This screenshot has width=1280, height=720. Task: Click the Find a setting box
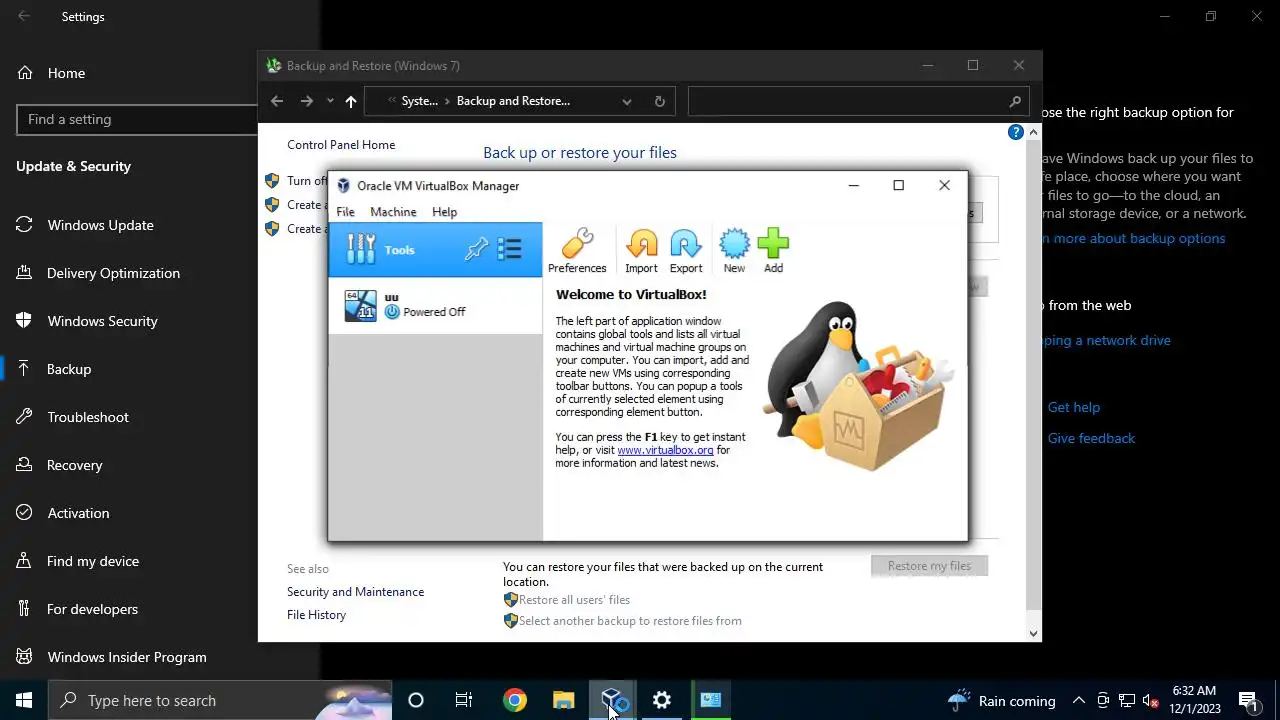[x=137, y=119]
